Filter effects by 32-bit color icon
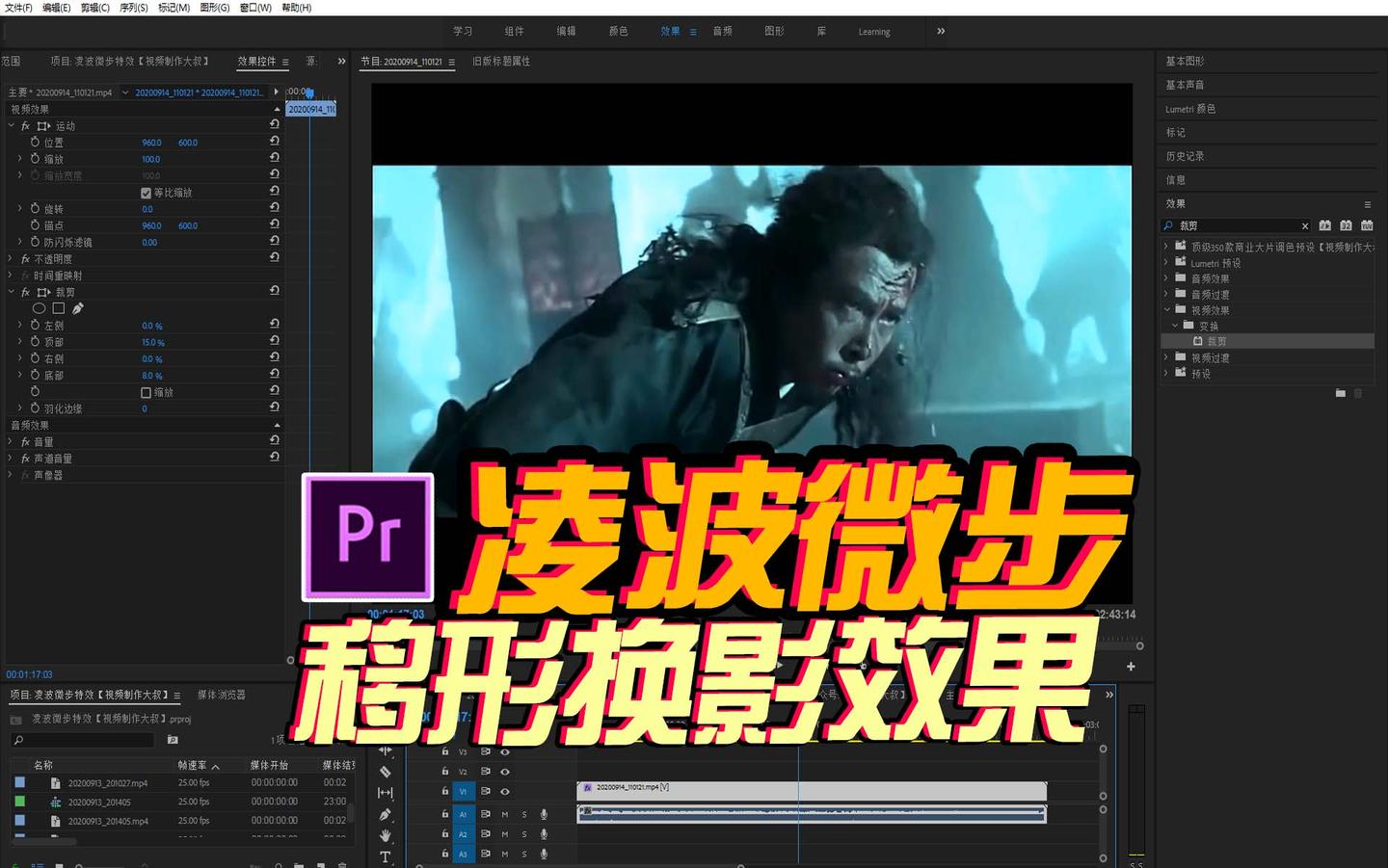The image size is (1388, 868). (x=1346, y=225)
